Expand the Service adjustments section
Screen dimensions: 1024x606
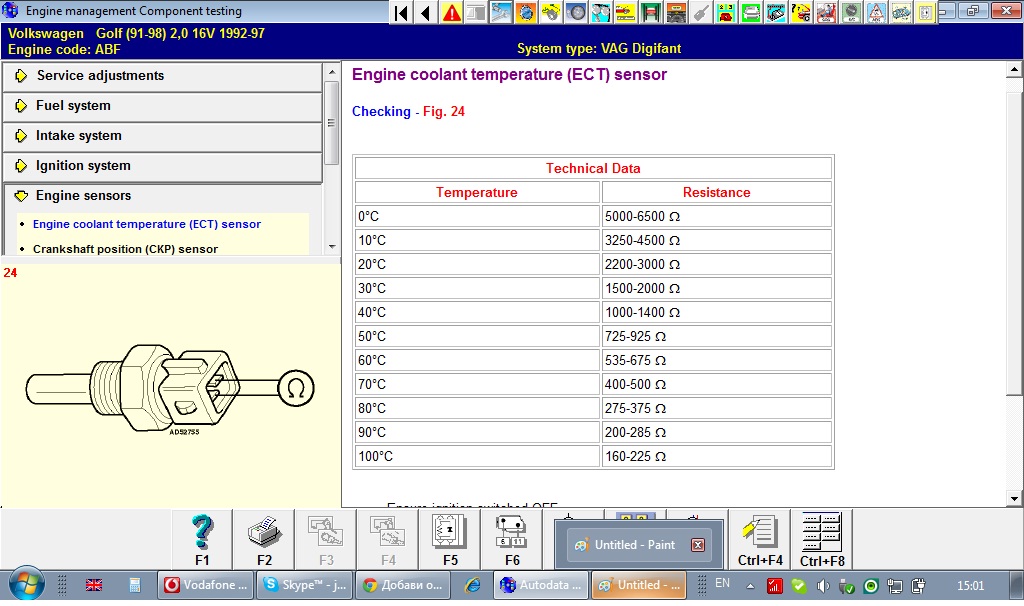[100, 76]
